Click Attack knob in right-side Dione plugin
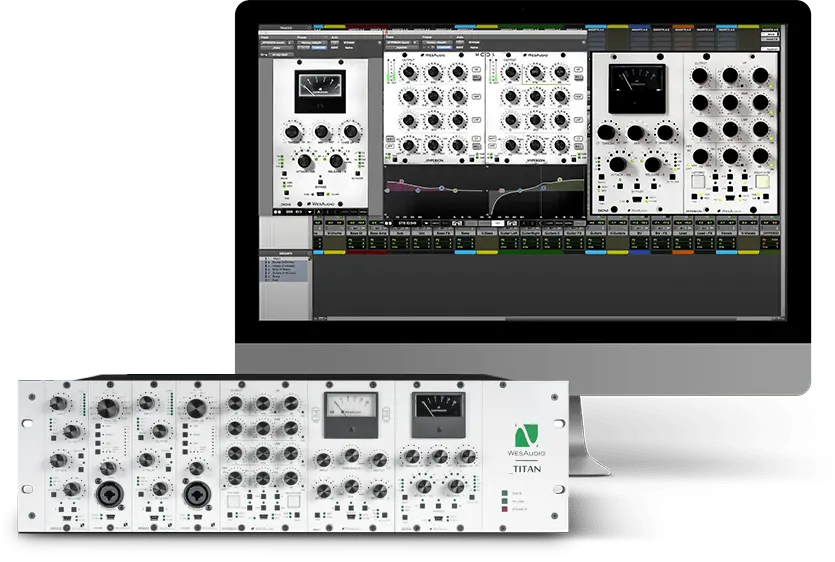The width and height of the screenshot is (835, 562). point(618,164)
